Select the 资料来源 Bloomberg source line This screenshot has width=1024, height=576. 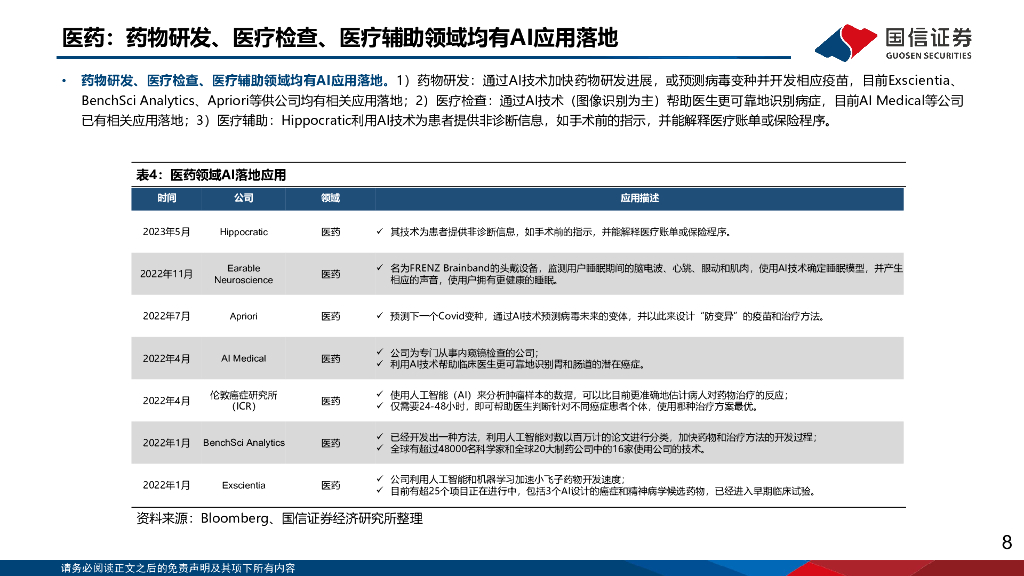[x=277, y=519]
